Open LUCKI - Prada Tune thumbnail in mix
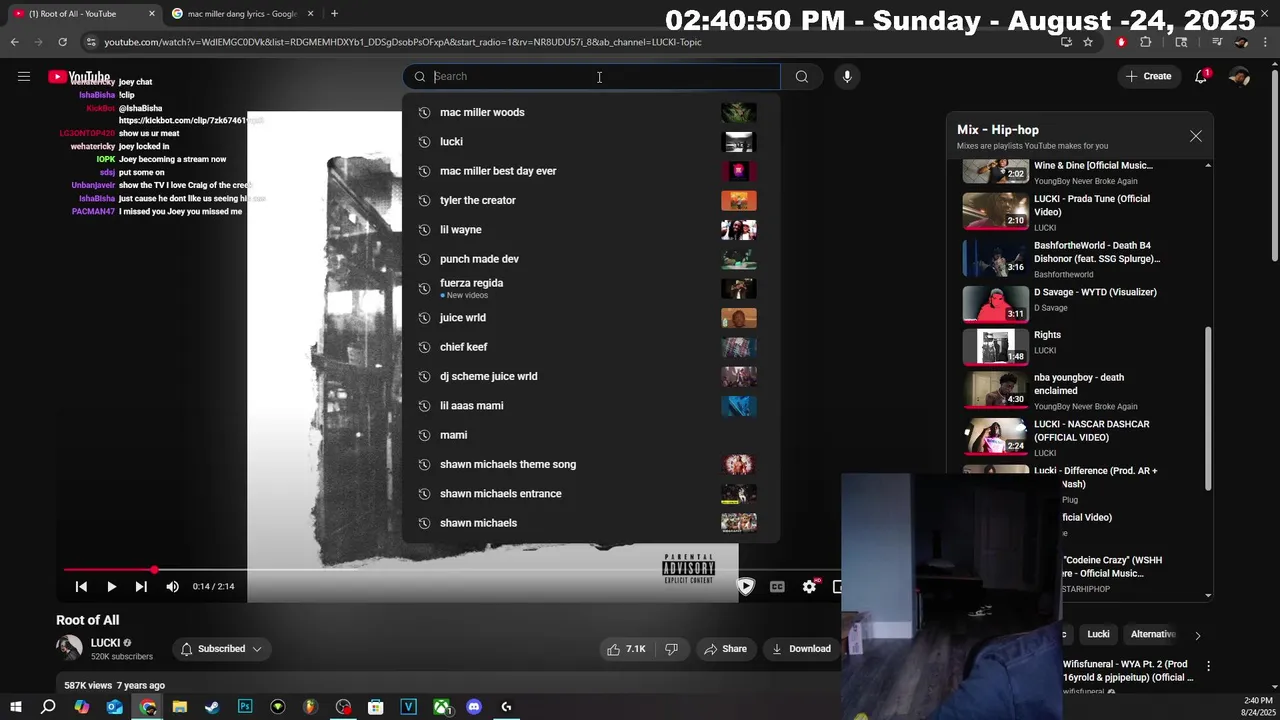 tap(995, 212)
